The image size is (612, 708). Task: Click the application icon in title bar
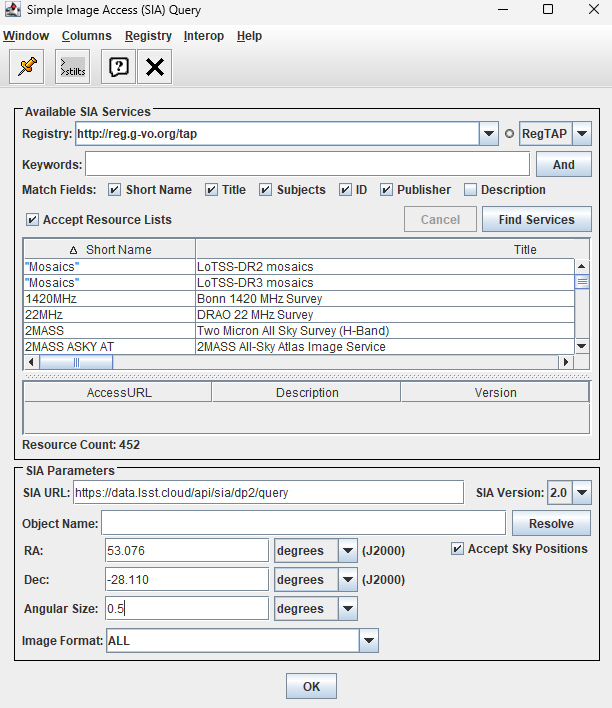click(12, 9)
